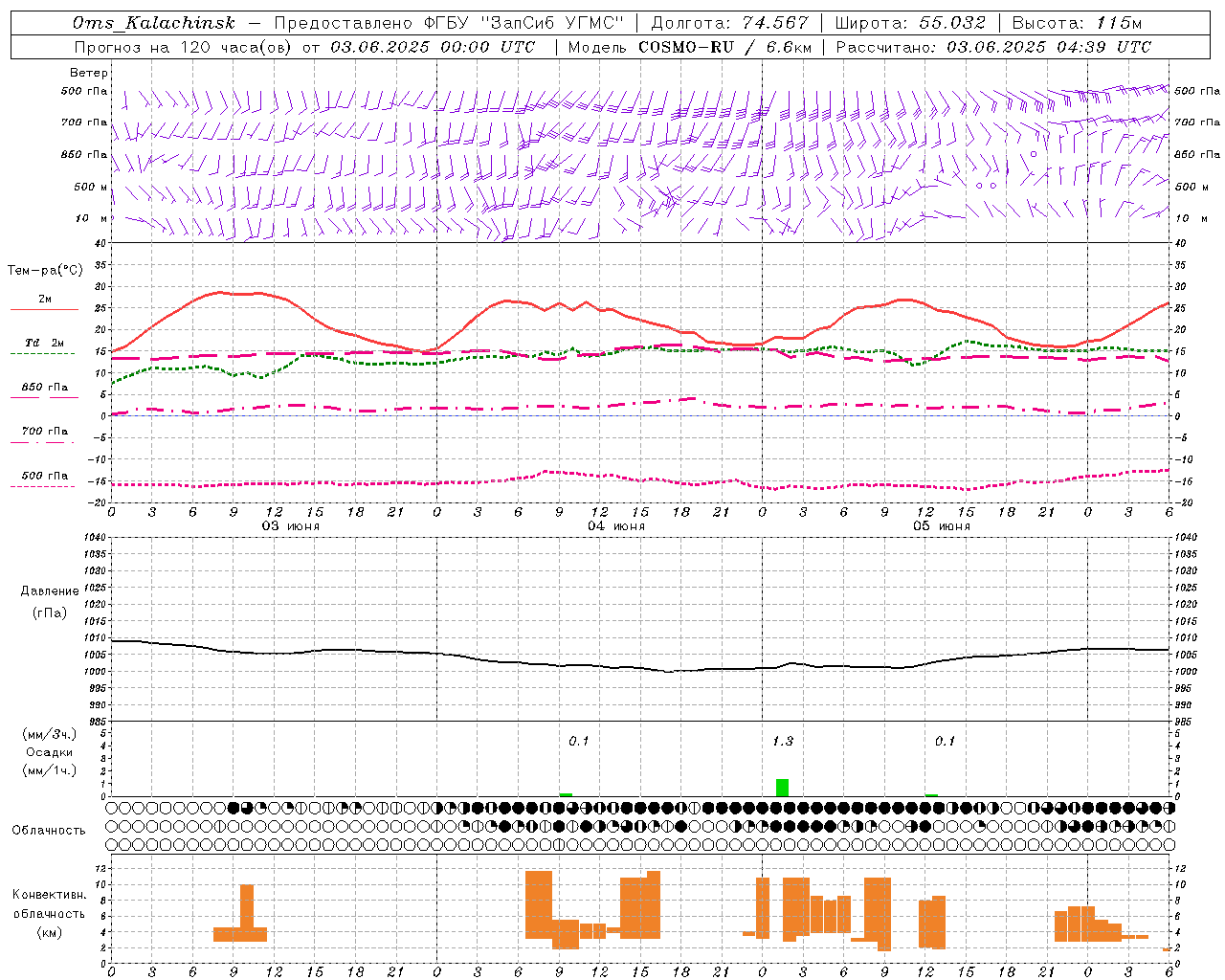Click the red solid '2м' temperature legend line
1225x980 pixels.
44,309
